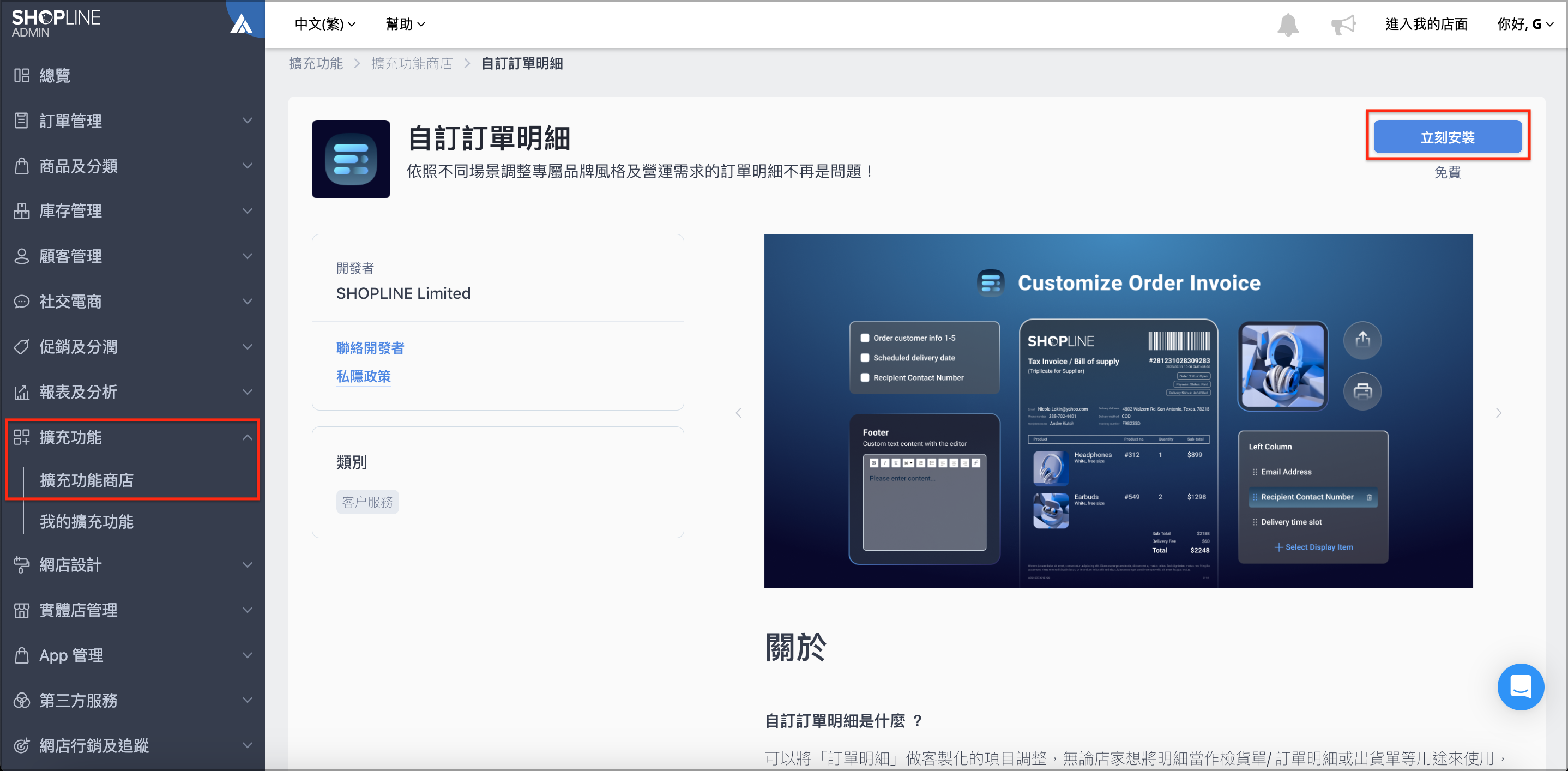Click the 網店行銷及追蹤 target icon

coord(22,745)
